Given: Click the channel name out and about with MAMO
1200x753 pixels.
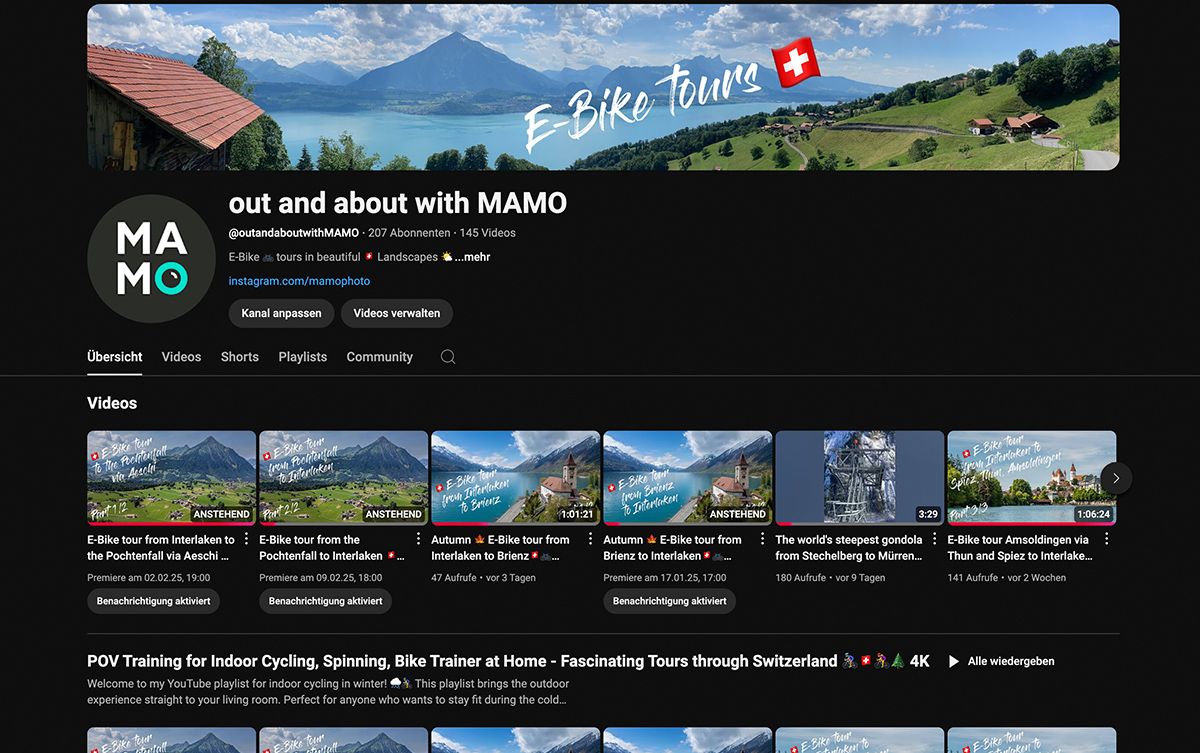Looking at the screenshot, I should coord(398,203).
